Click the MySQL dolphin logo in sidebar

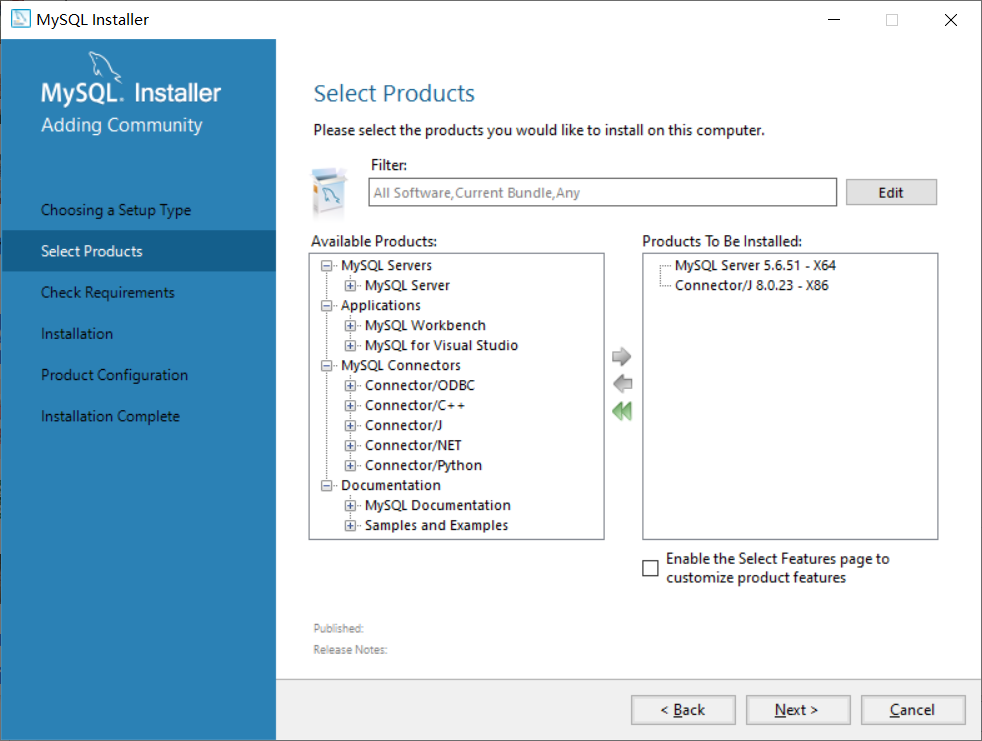pyautogui.click(x=105, y=66)
